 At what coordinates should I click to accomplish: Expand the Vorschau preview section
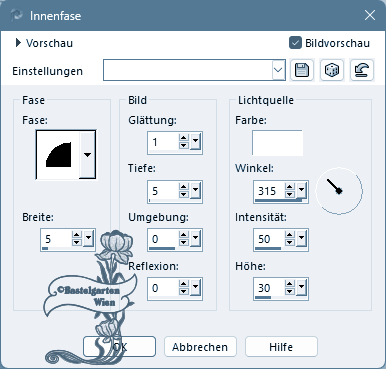pos(18,43)
